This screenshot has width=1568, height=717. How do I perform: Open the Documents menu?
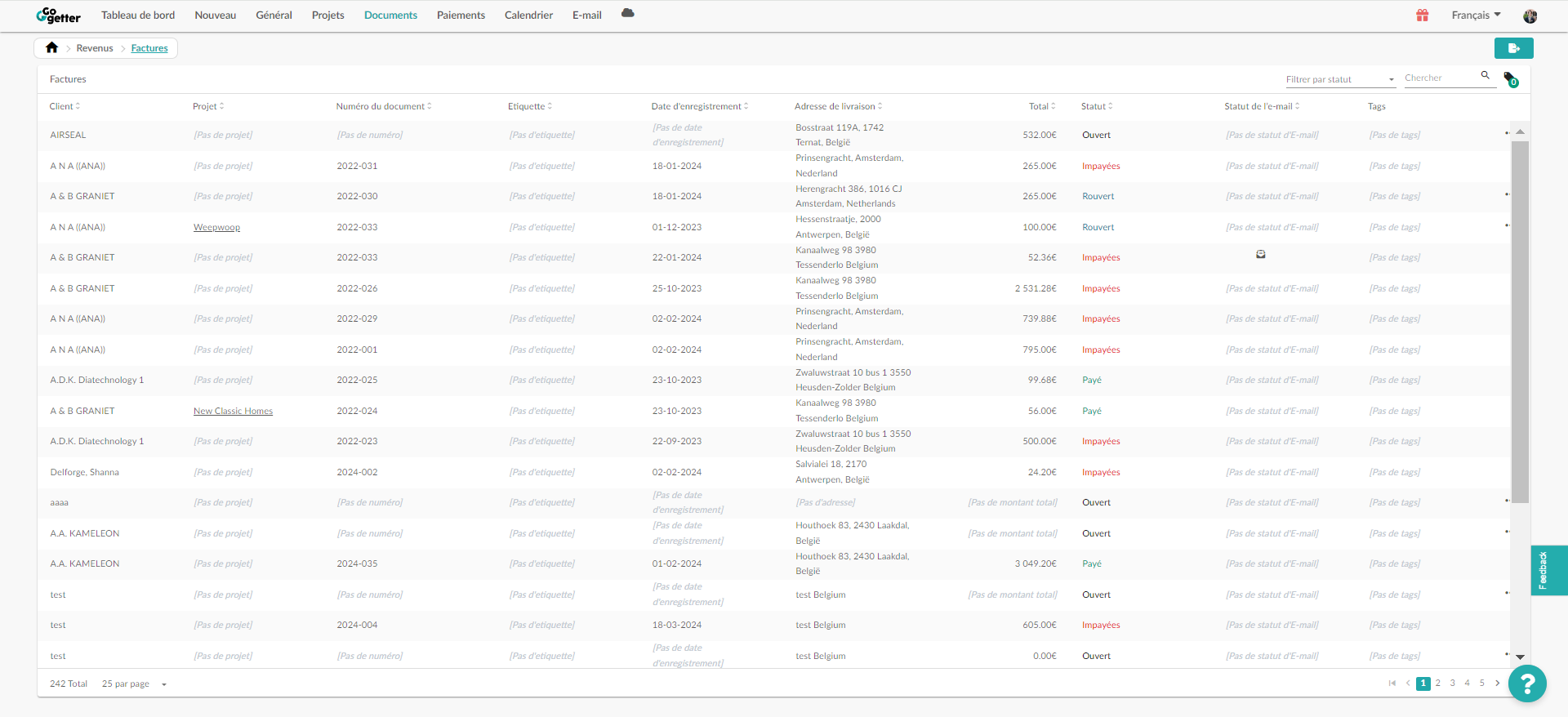[x=390, y=15]
